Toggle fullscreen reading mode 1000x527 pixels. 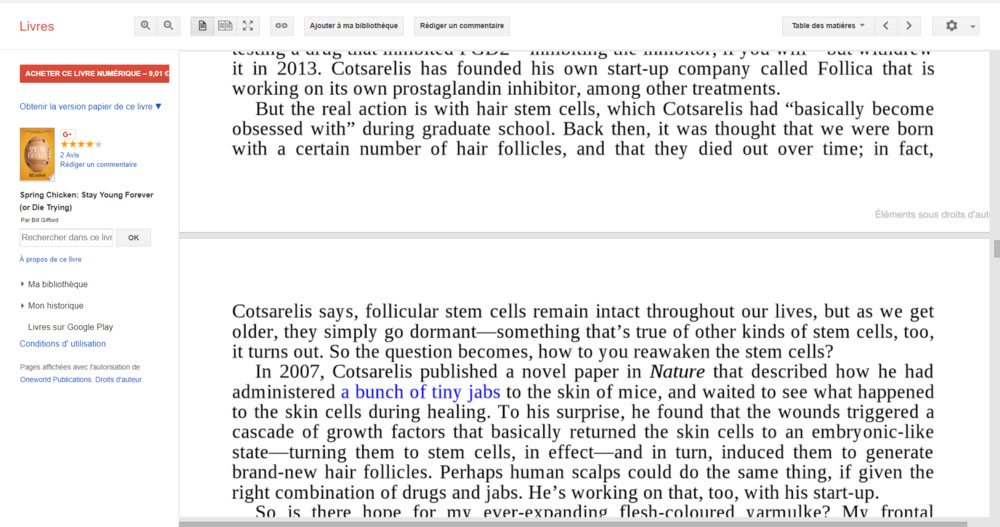tap(248, 26)
